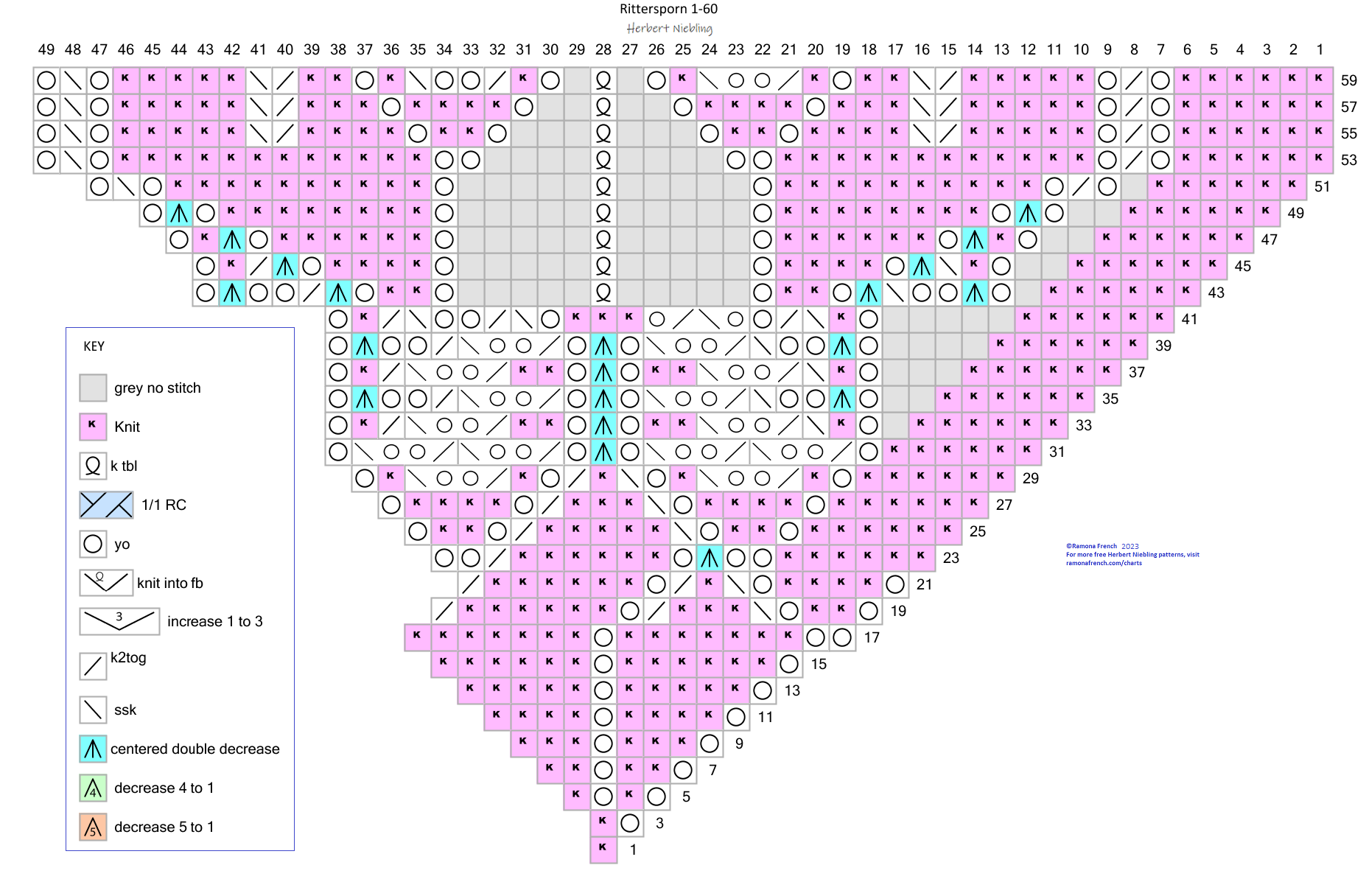Select the centered double decrease key symbol
This screenshot has width=1366, height=896.
(x=93, y=749)
